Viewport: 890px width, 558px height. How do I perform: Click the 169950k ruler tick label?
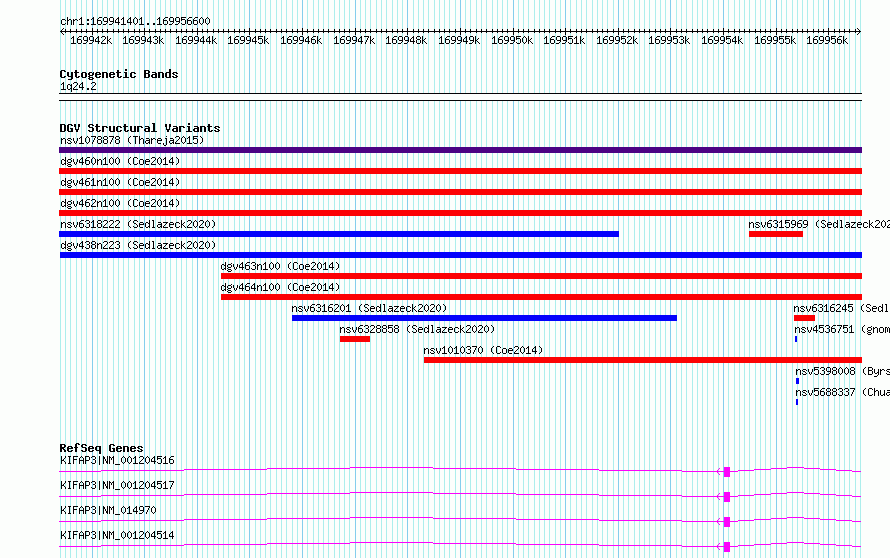pos(512,40)
